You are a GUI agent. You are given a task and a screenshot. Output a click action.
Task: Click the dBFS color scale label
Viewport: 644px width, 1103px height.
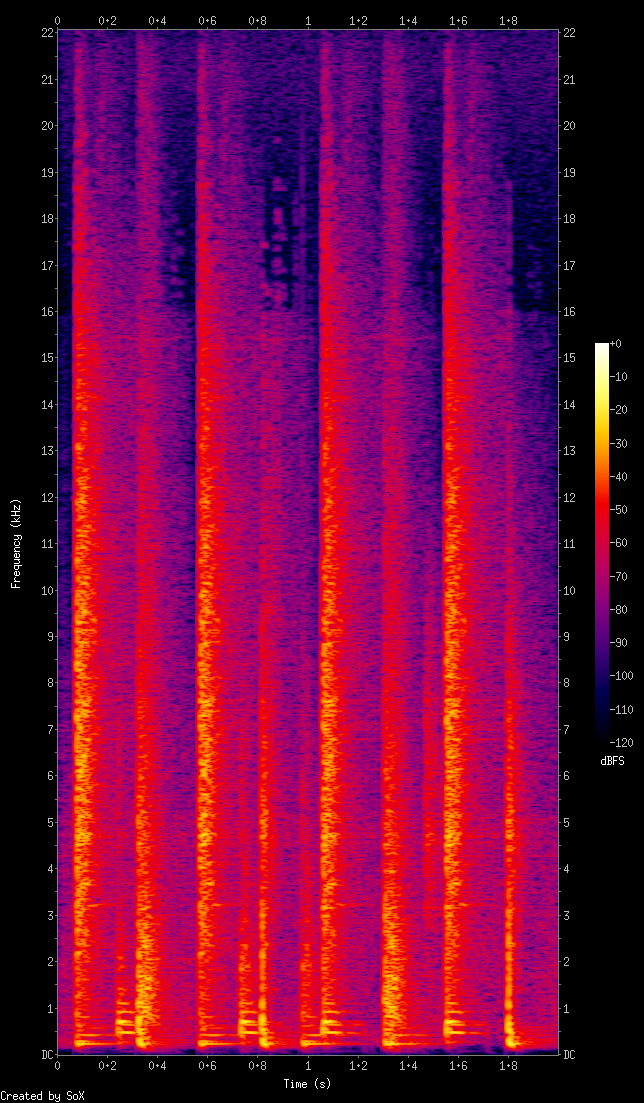tap(610, 761)
